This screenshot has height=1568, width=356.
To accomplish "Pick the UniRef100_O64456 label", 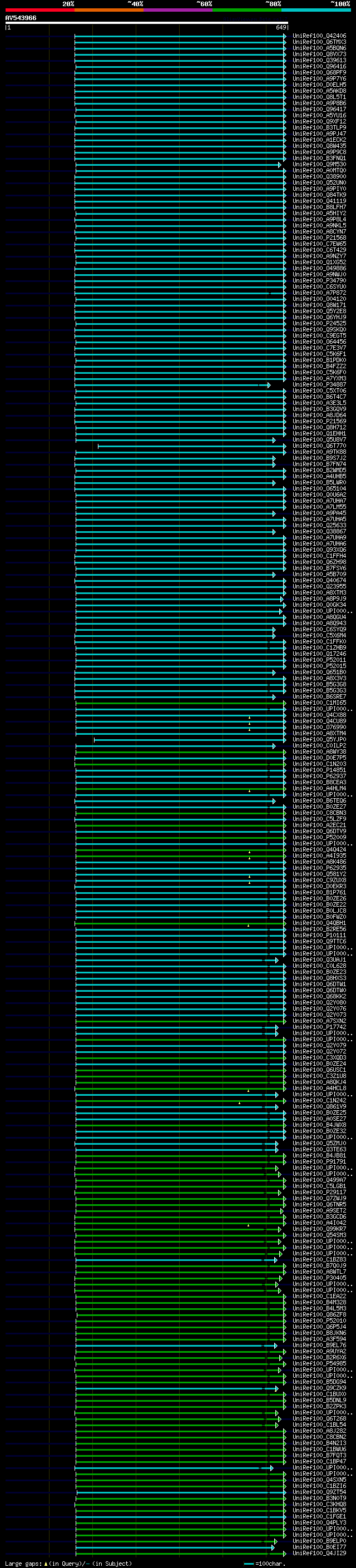I will pos(319,342).
